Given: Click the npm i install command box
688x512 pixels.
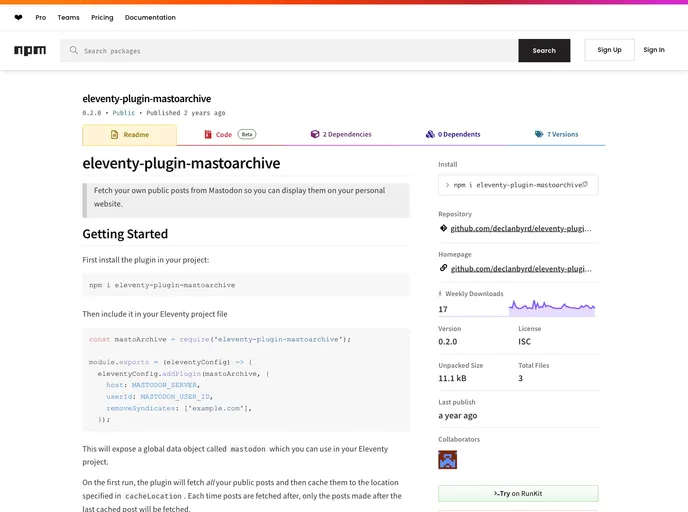Looking at the screenshot, I should tap(518, 185).
